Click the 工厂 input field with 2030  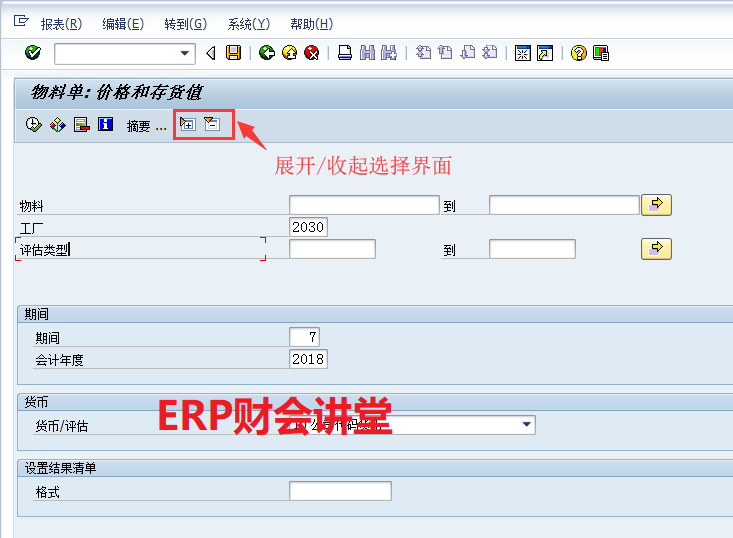pos(308,227)
